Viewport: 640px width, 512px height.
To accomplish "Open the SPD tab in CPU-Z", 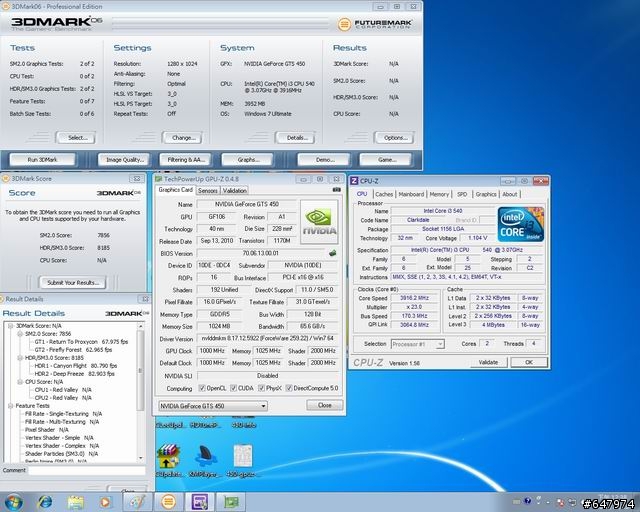I will 462,194.
